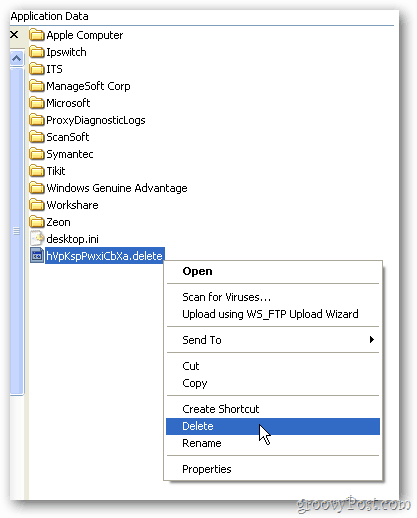Collapse the left panel chevron
This screenshot has width=417, height=518.
pos(16,59)
